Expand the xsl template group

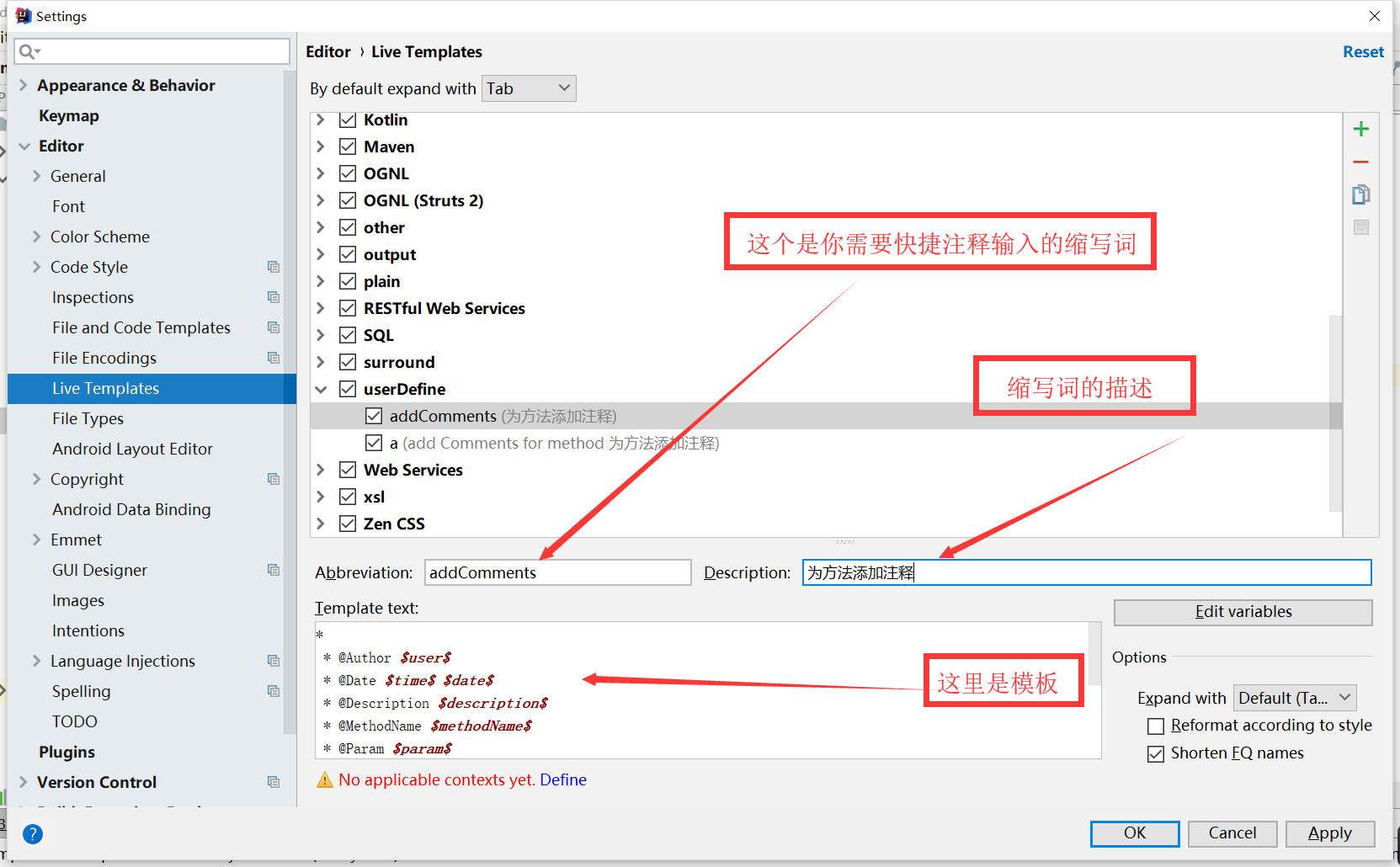321,497
